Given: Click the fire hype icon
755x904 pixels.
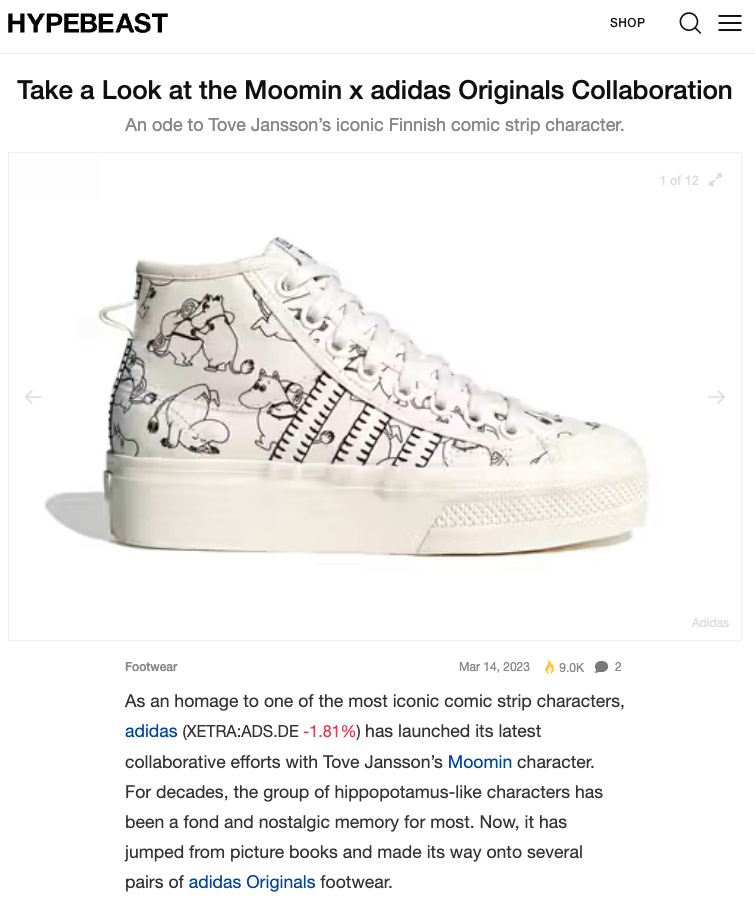Looking at the screenshot, I should [549, 667].
